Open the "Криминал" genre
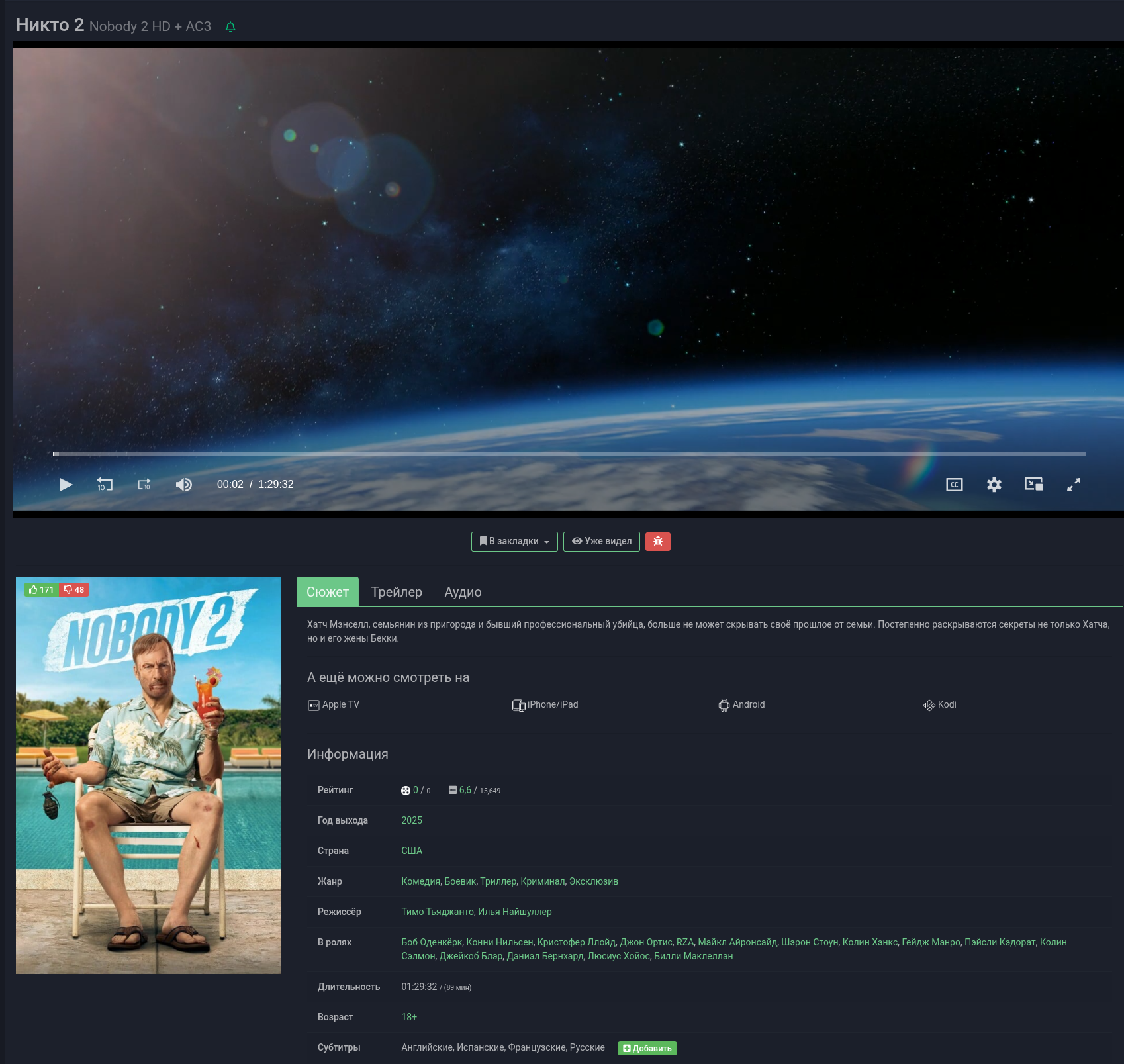 point(543,881)
